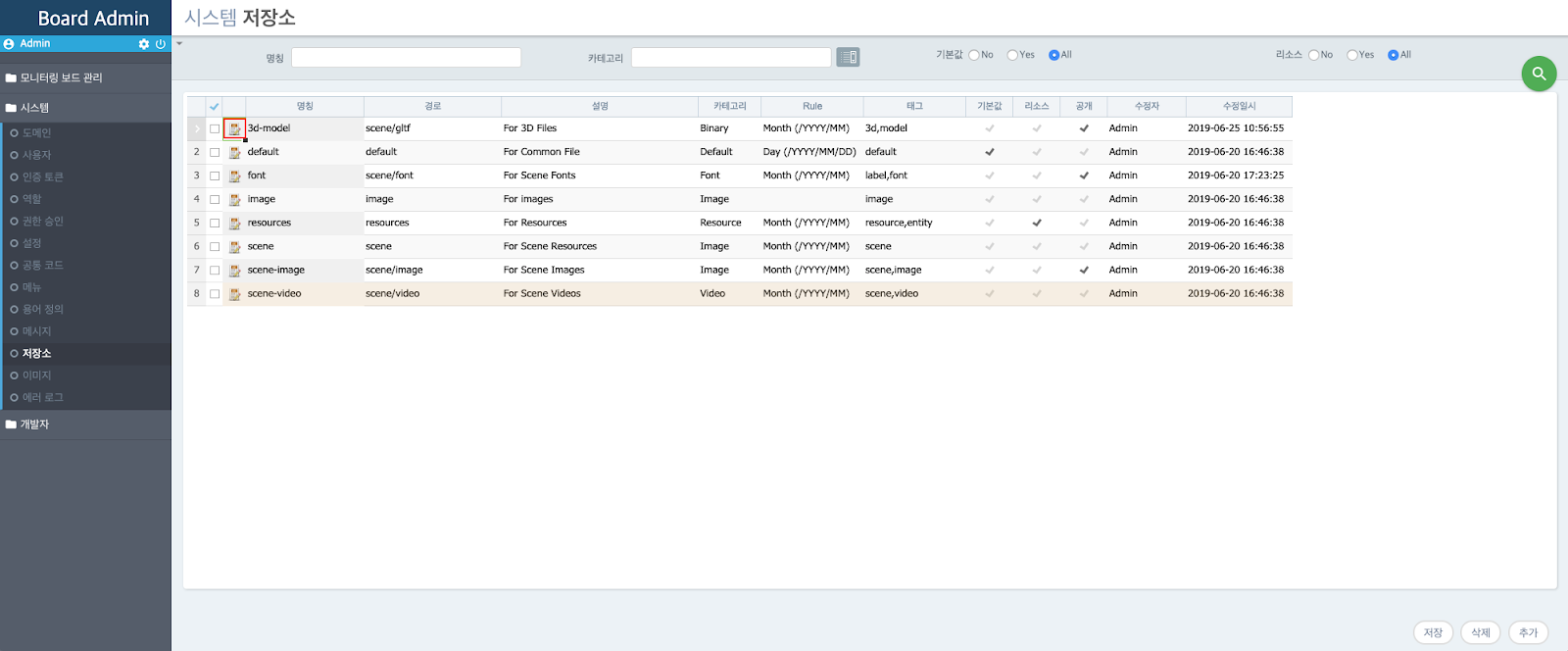Check the default row checkbox

point(214,152)
